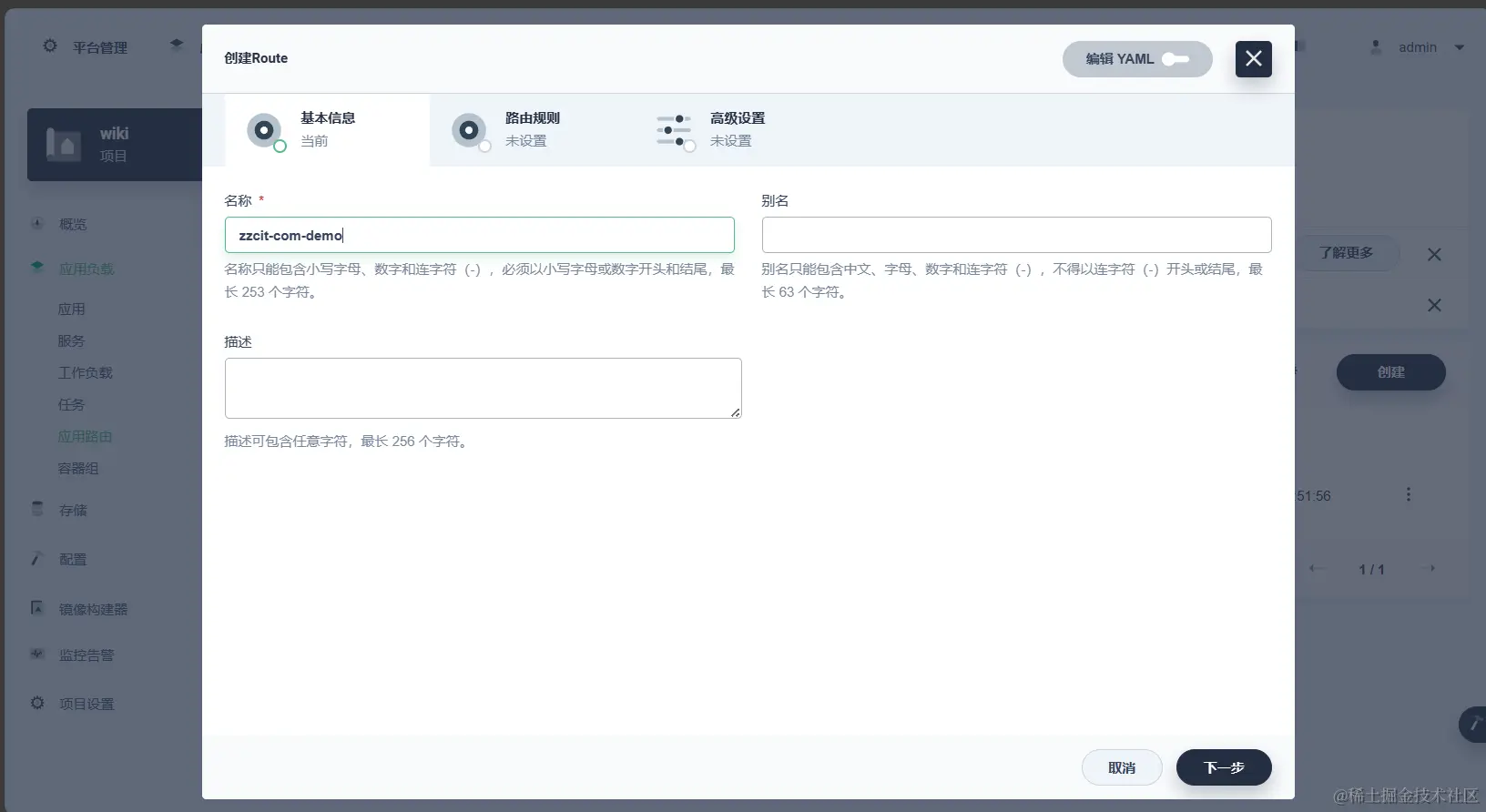Open 应用 in the sidebar
The height and width of the screenshot is (812, 1486).
pyautogui.click(x=72, y=310)
